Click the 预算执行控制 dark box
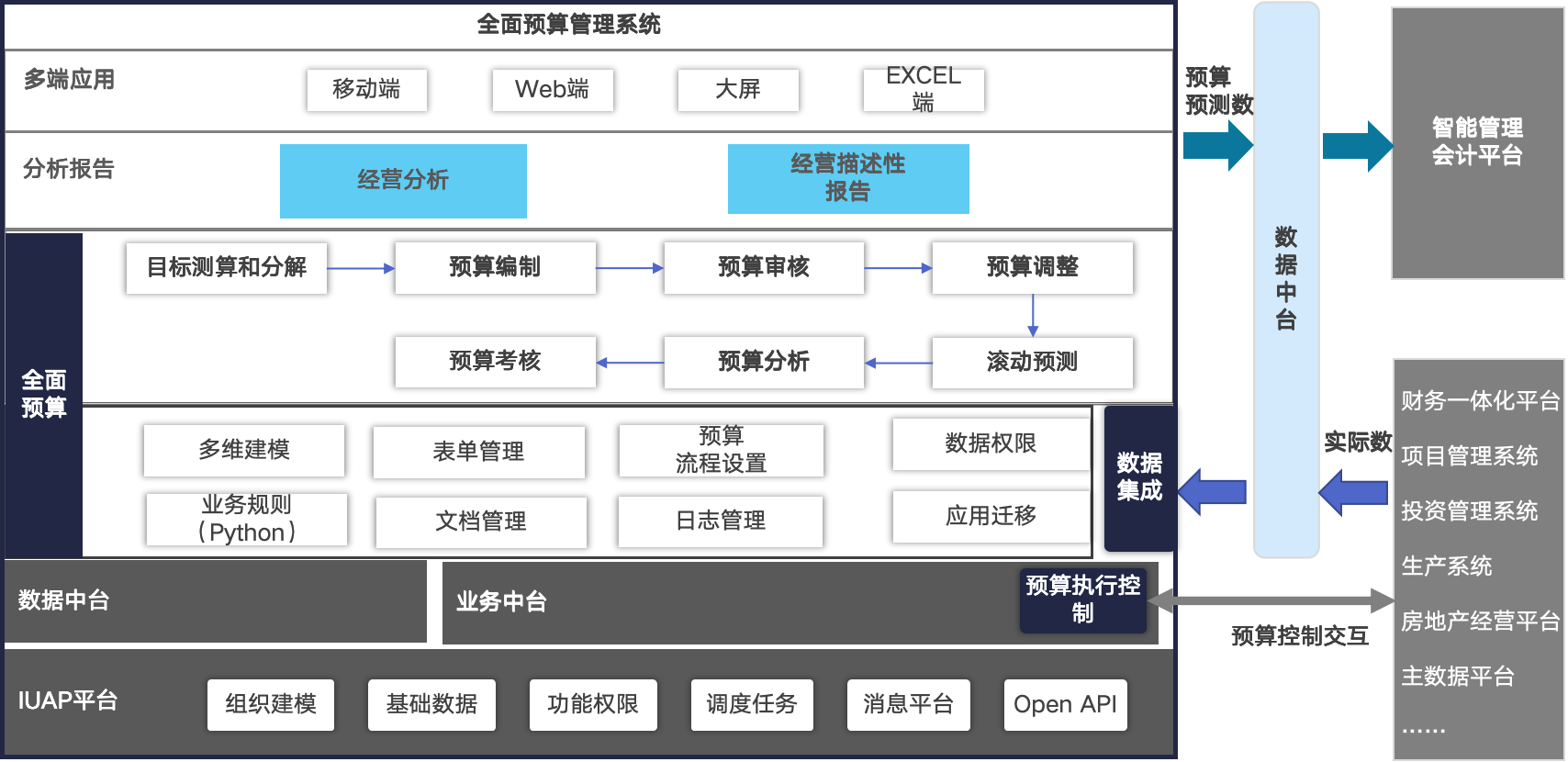This screenshot has width=1568, height=762. click(x=1082, y=600)
